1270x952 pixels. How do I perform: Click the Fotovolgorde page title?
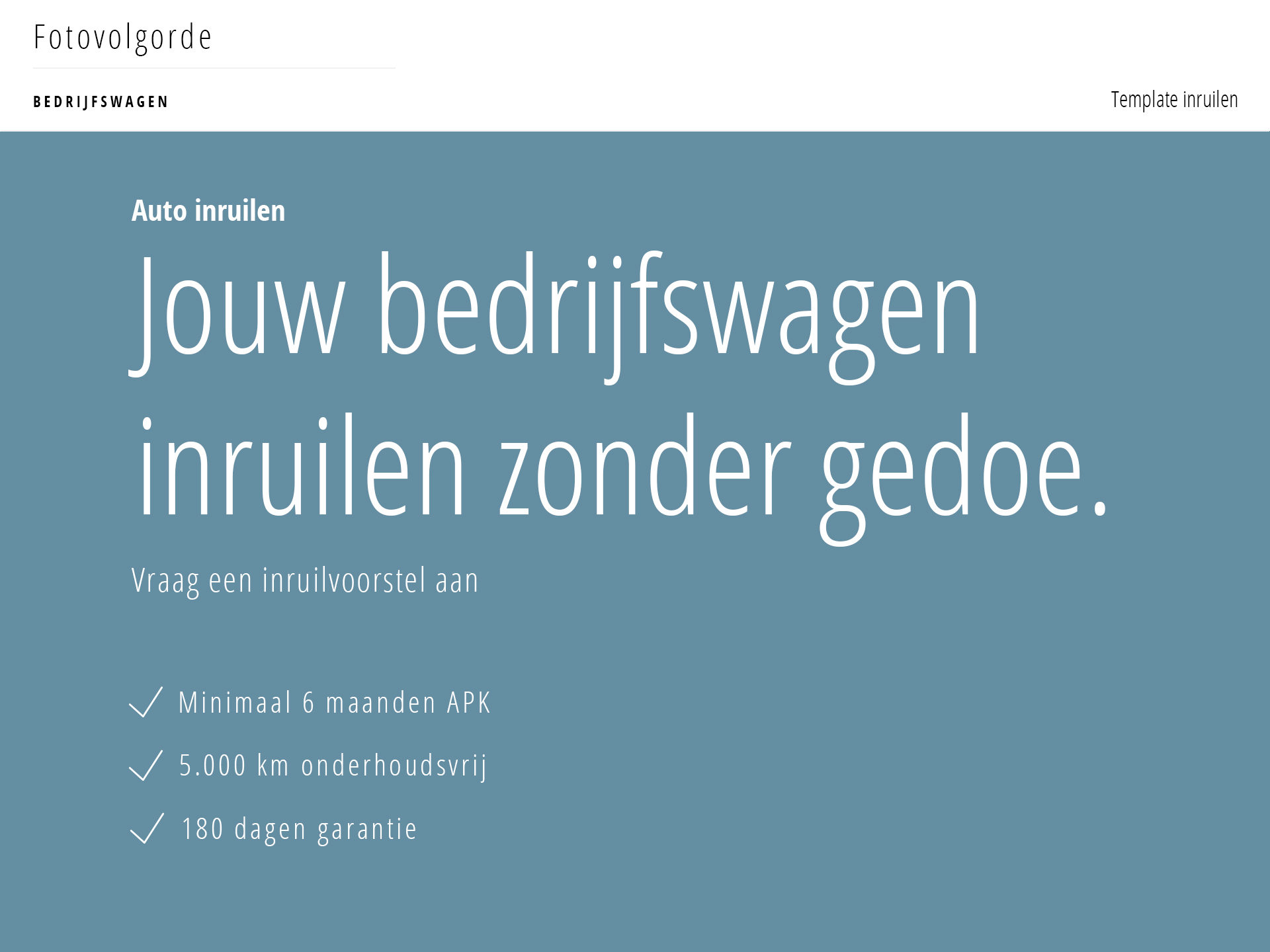122,38
